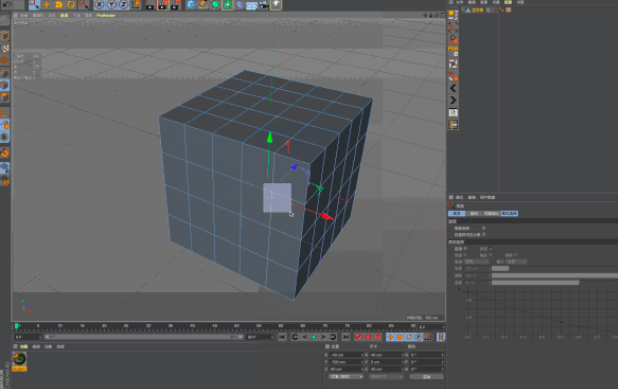Click the red Record Active Objects button
This screenshot has height=389, width=618.
point(358,337)
